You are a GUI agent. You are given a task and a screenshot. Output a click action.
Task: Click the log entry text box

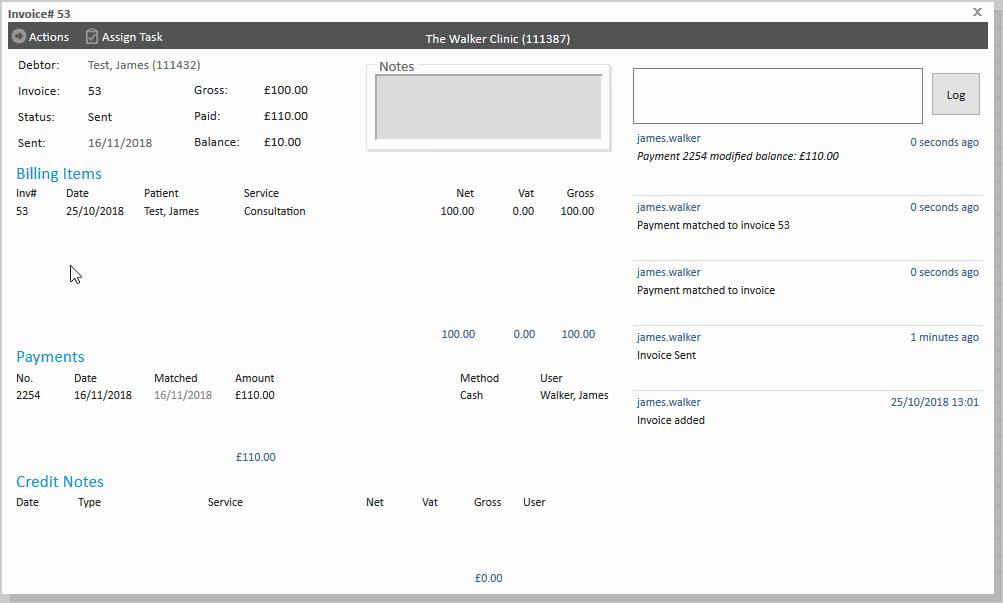[777, 96]
